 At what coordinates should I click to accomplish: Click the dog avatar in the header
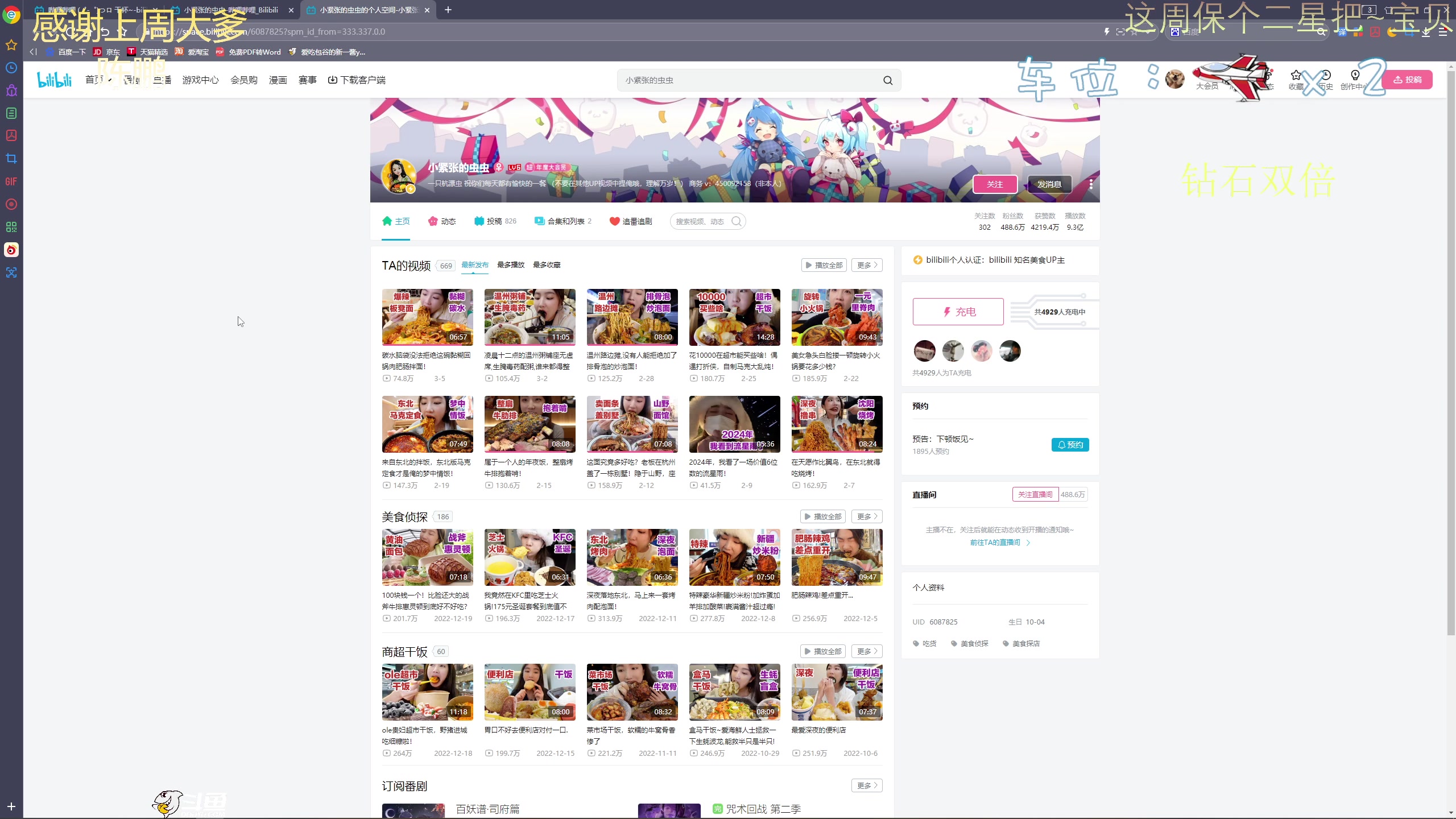pos(1174,79)
